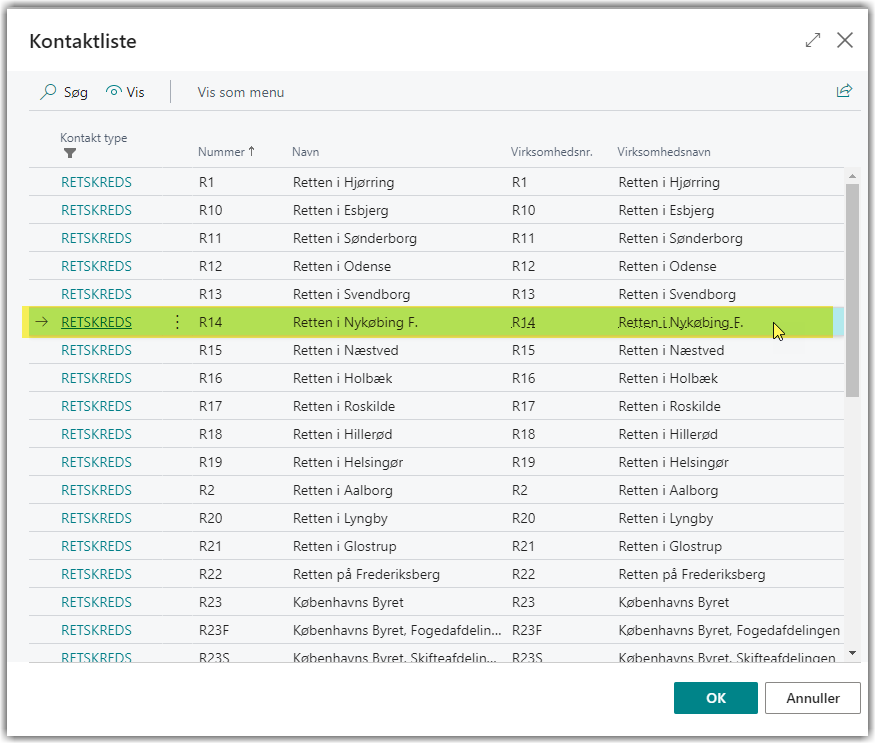The image size is (876, 744).
Task: Click Nummer cell 'R11'
Action: tap(211, 239)
